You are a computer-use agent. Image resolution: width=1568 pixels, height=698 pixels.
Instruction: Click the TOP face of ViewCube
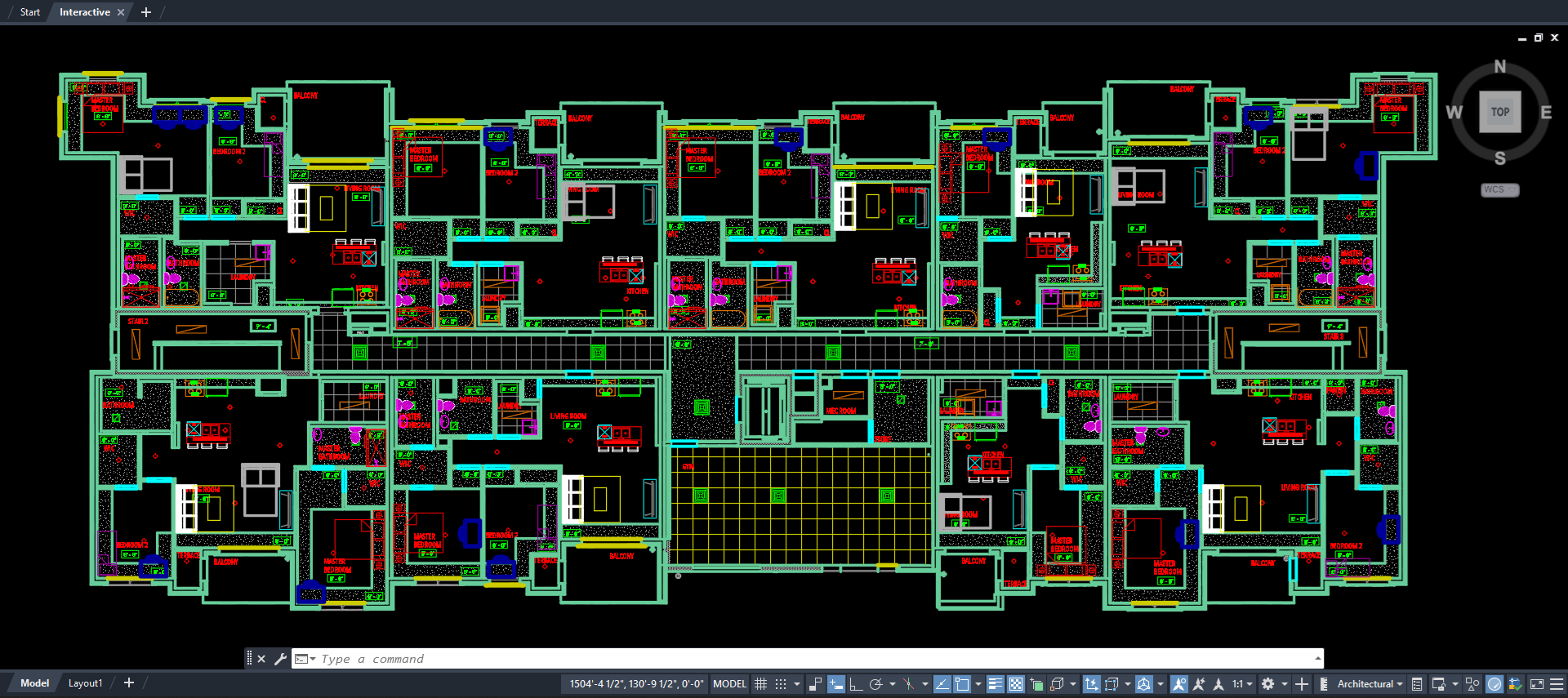[1500, 112]
